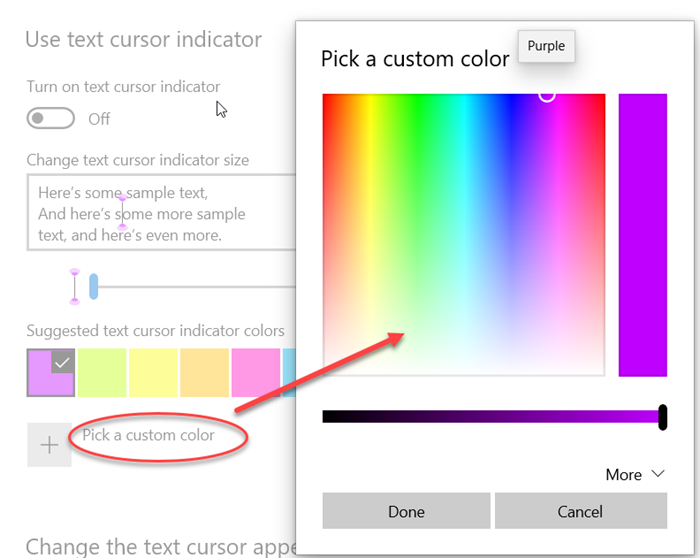Image resolution: width=700 pixels, height=558 pixels.
Task: Choose the light orange color swatch
Action: pos(205,372)
